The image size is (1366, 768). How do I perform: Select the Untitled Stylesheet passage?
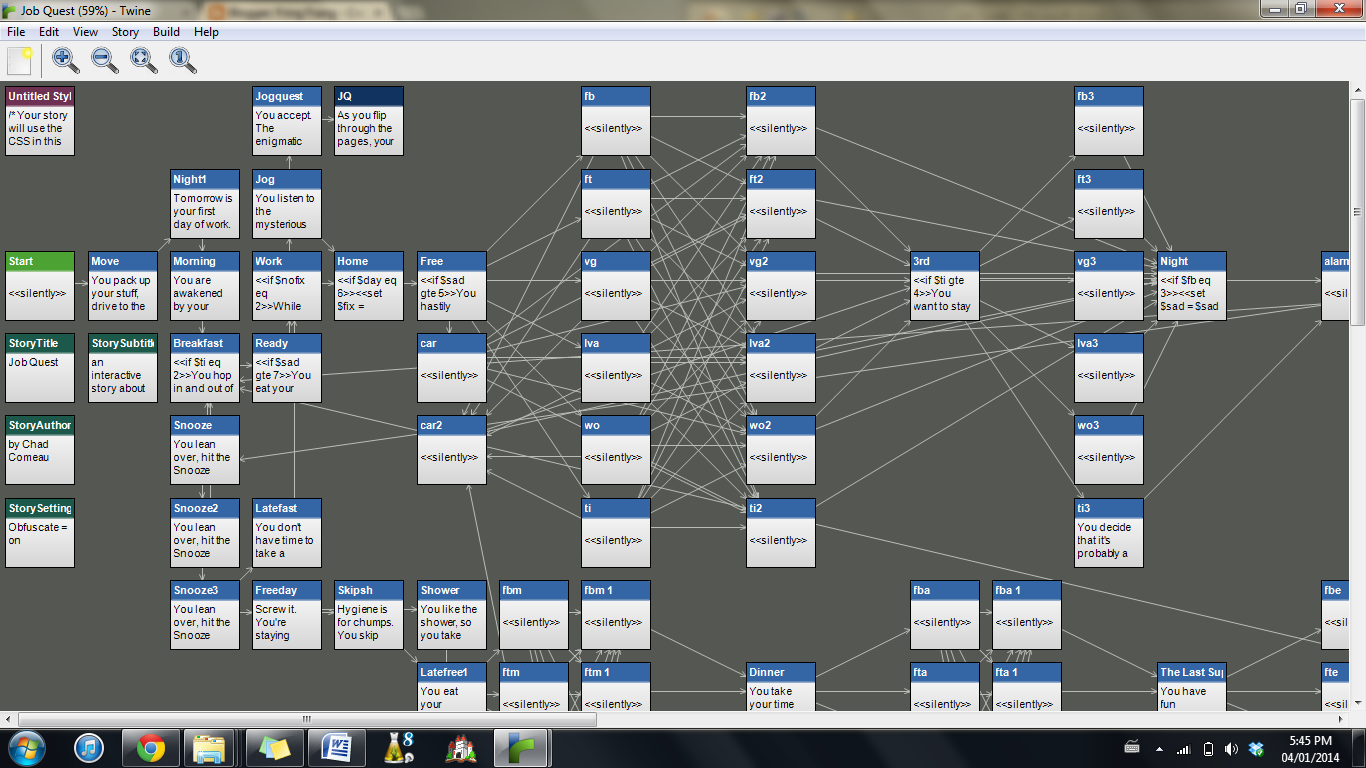(x=40, y=120)
